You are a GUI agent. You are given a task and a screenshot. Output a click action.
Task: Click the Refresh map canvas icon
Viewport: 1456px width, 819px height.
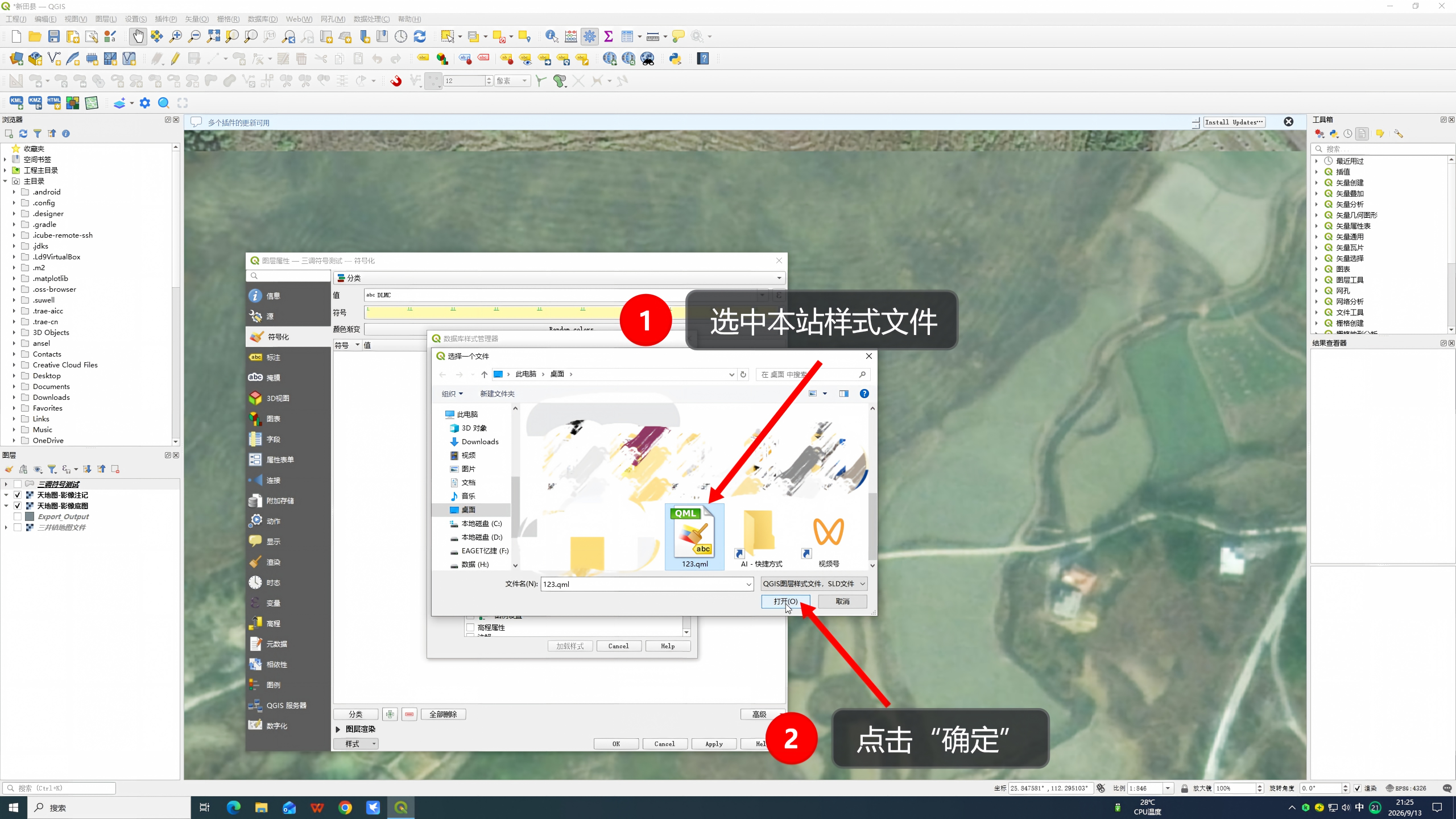click(420, 36)
